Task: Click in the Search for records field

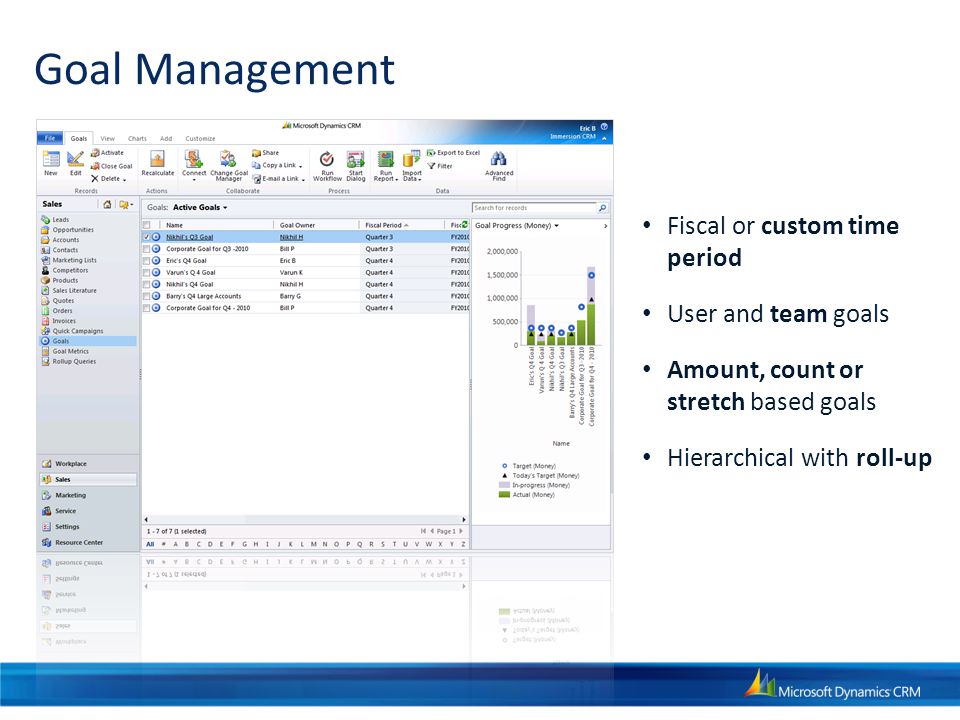Action: click(x=534, y=208)
